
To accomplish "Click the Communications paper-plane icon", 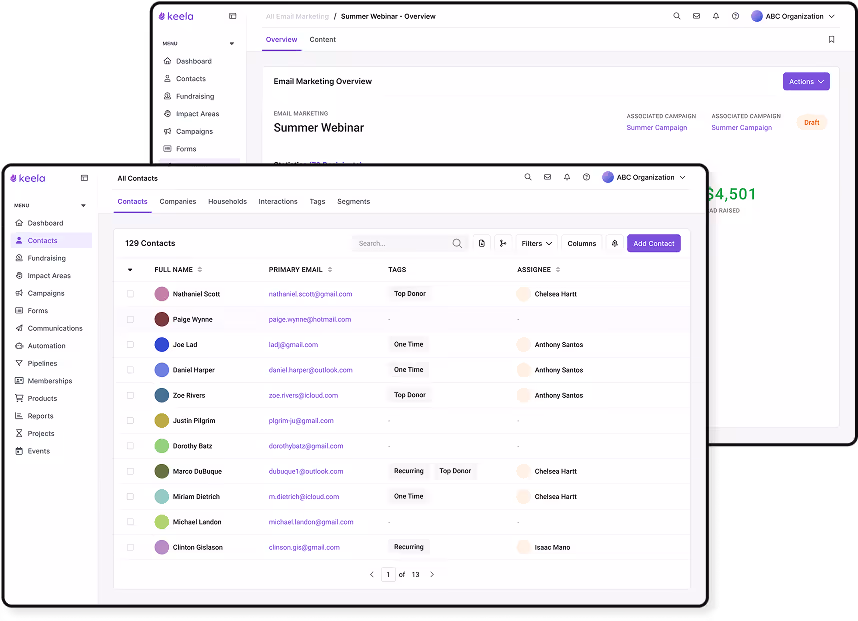I will tap(19, 328).
